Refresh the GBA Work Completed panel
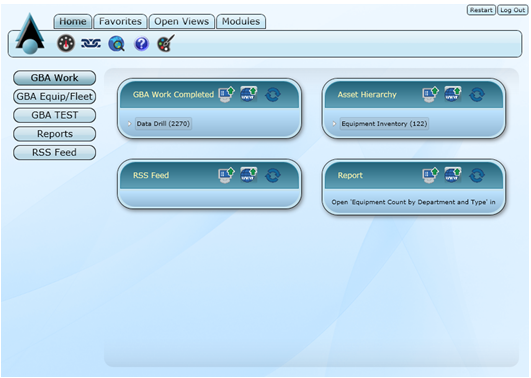 [273, 94]
